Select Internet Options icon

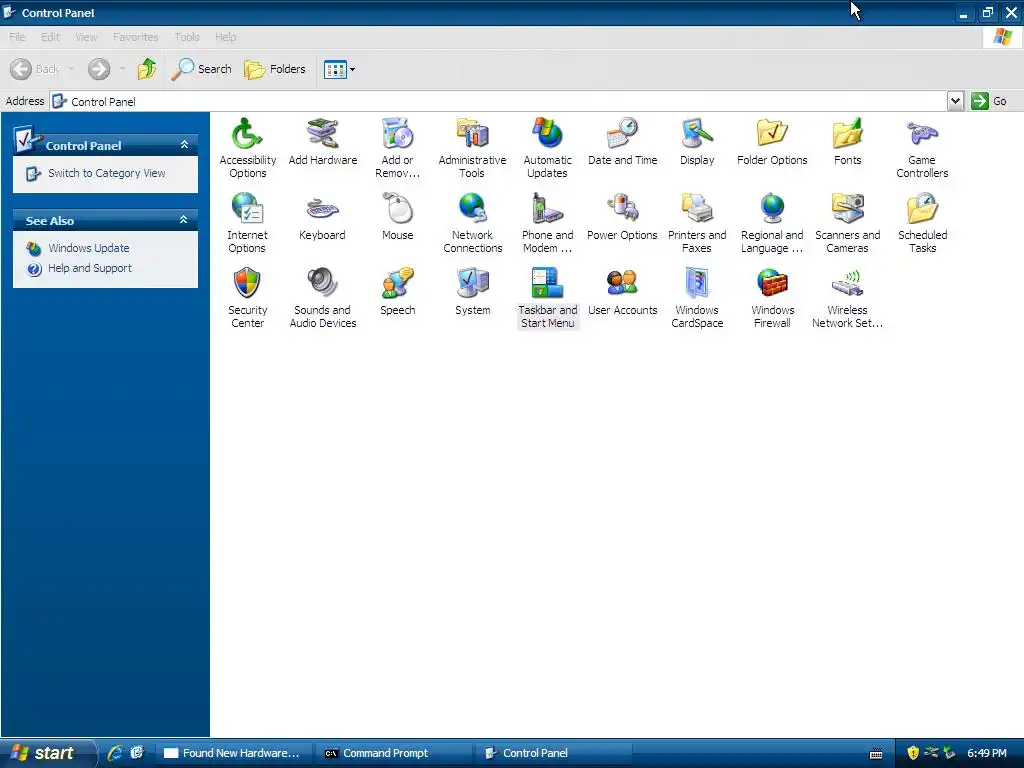(247, 223)
